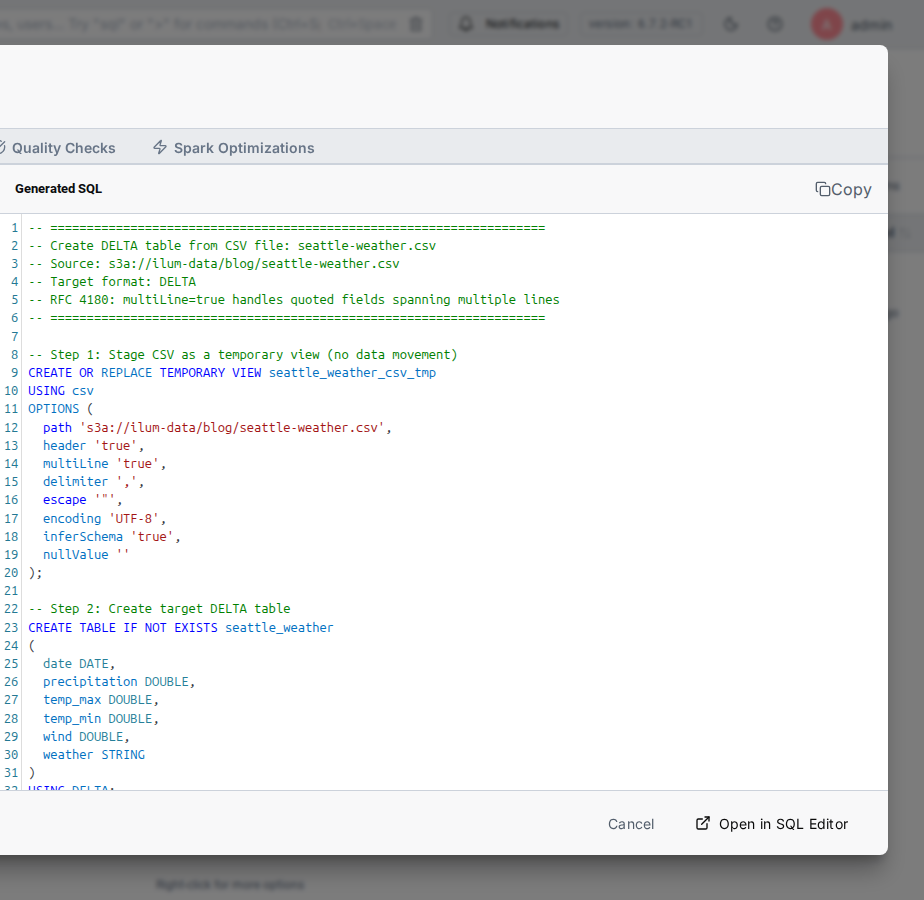This screenshot has height=900, width=924.
Task: Click the path 's3a://ilum-data/blog/seattle-weather.csv' string
Action: (x=232, y=427)
